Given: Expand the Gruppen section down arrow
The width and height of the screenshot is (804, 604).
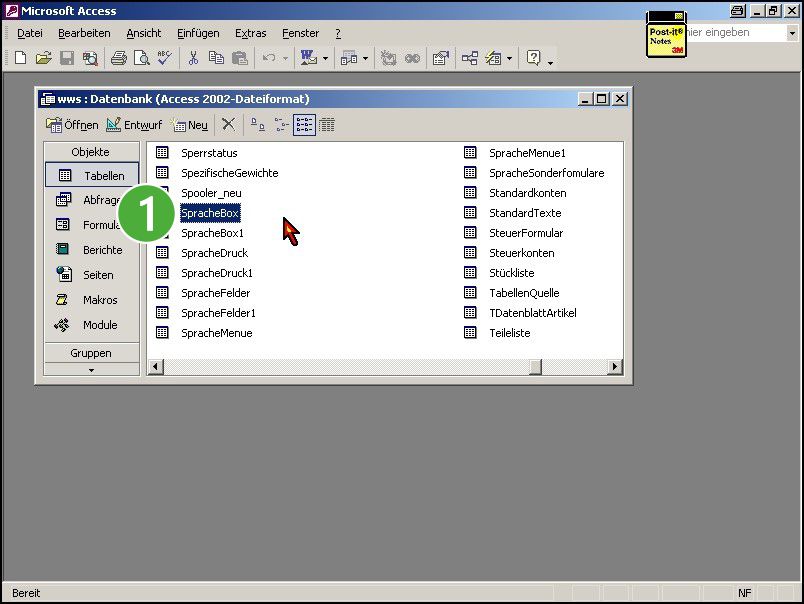Looking at the screenshot, I should (x=91, y=370).
